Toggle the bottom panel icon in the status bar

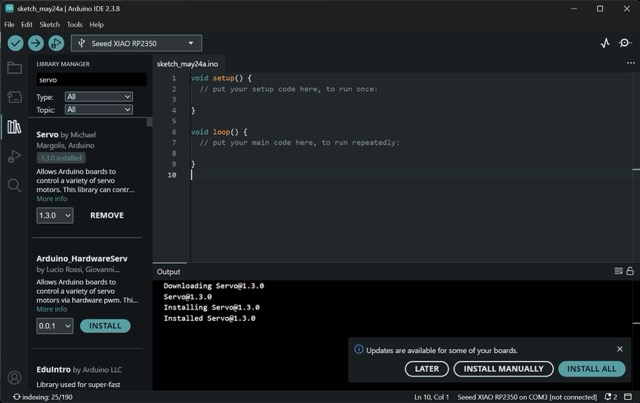tap(628, 397)
